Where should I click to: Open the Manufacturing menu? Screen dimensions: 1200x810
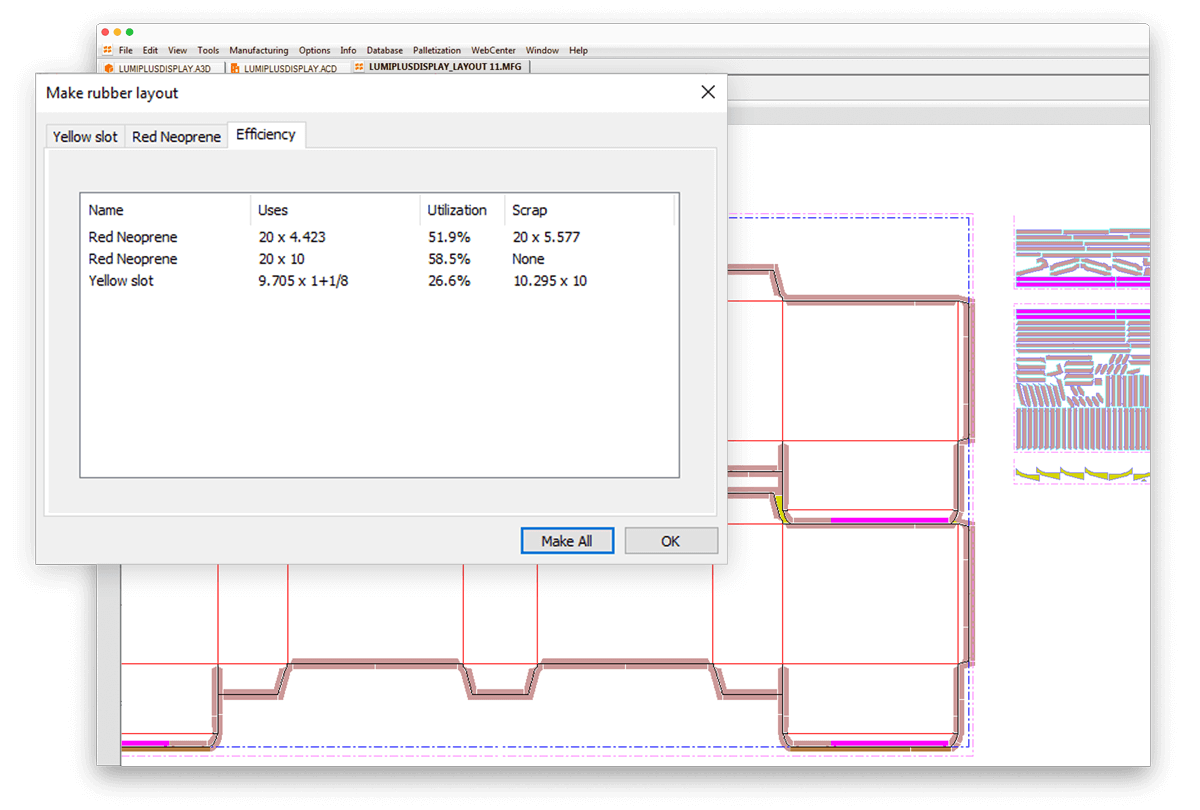pos(258,50)
